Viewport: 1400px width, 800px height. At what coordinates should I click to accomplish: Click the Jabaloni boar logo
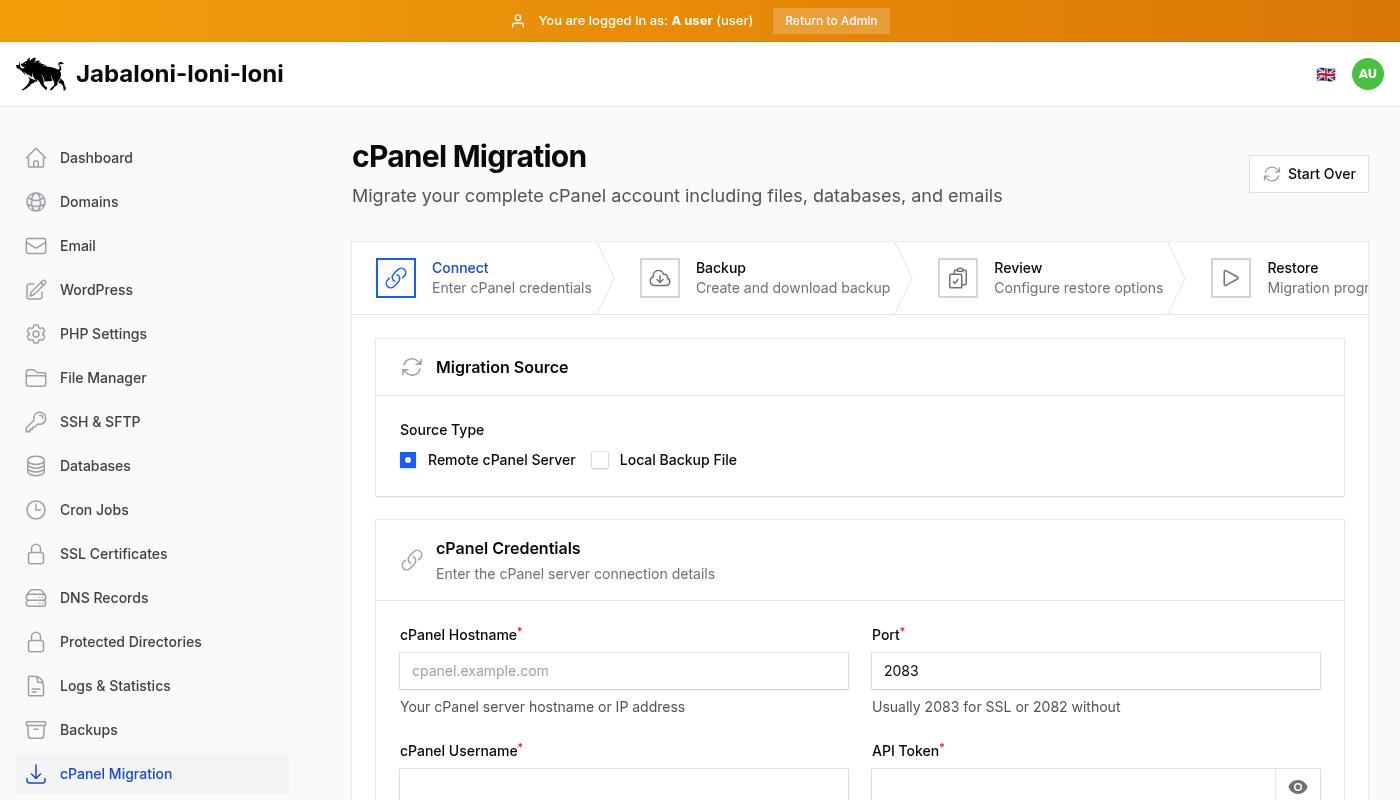click(40, 73)
